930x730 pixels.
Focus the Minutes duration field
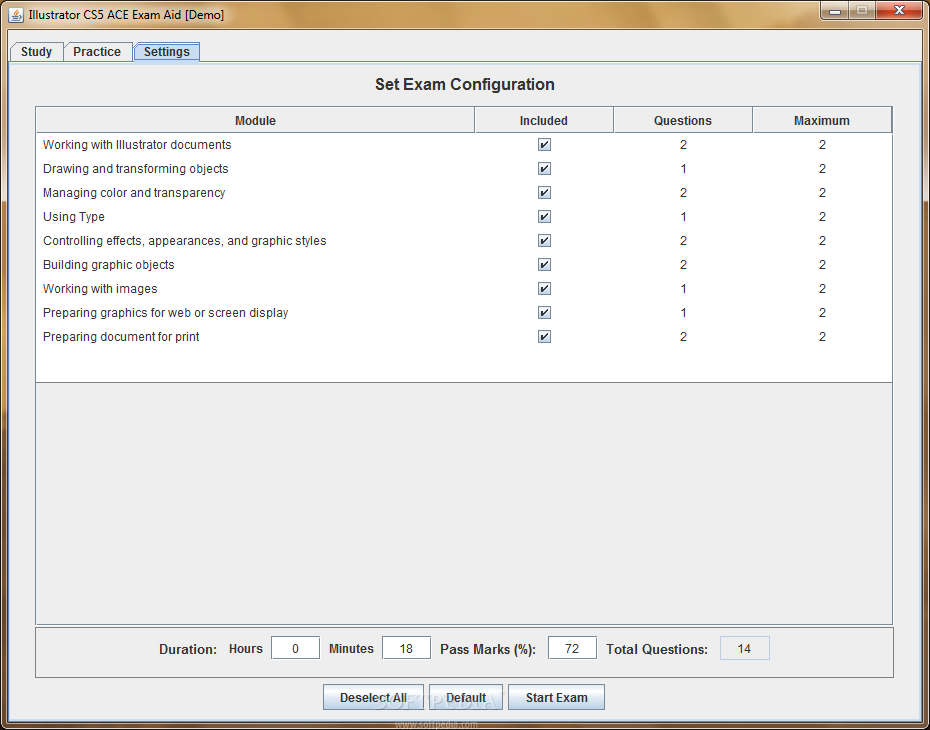(x=406, y=648)
